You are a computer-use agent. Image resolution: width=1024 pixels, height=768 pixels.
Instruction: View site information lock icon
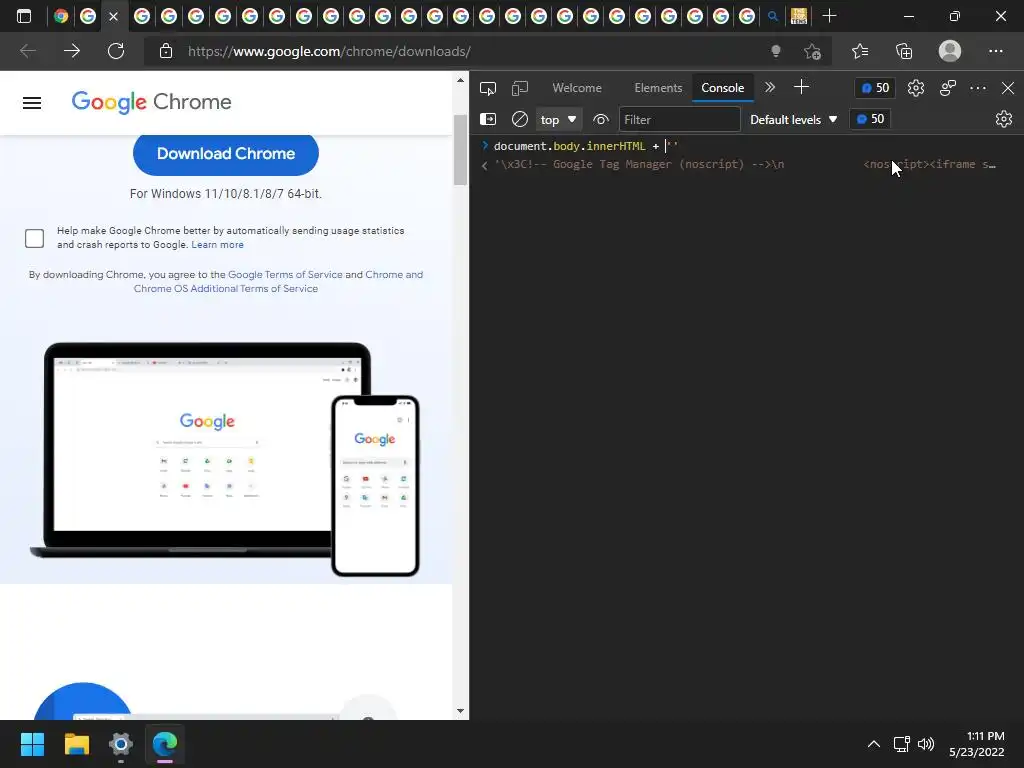coord(166,51)
